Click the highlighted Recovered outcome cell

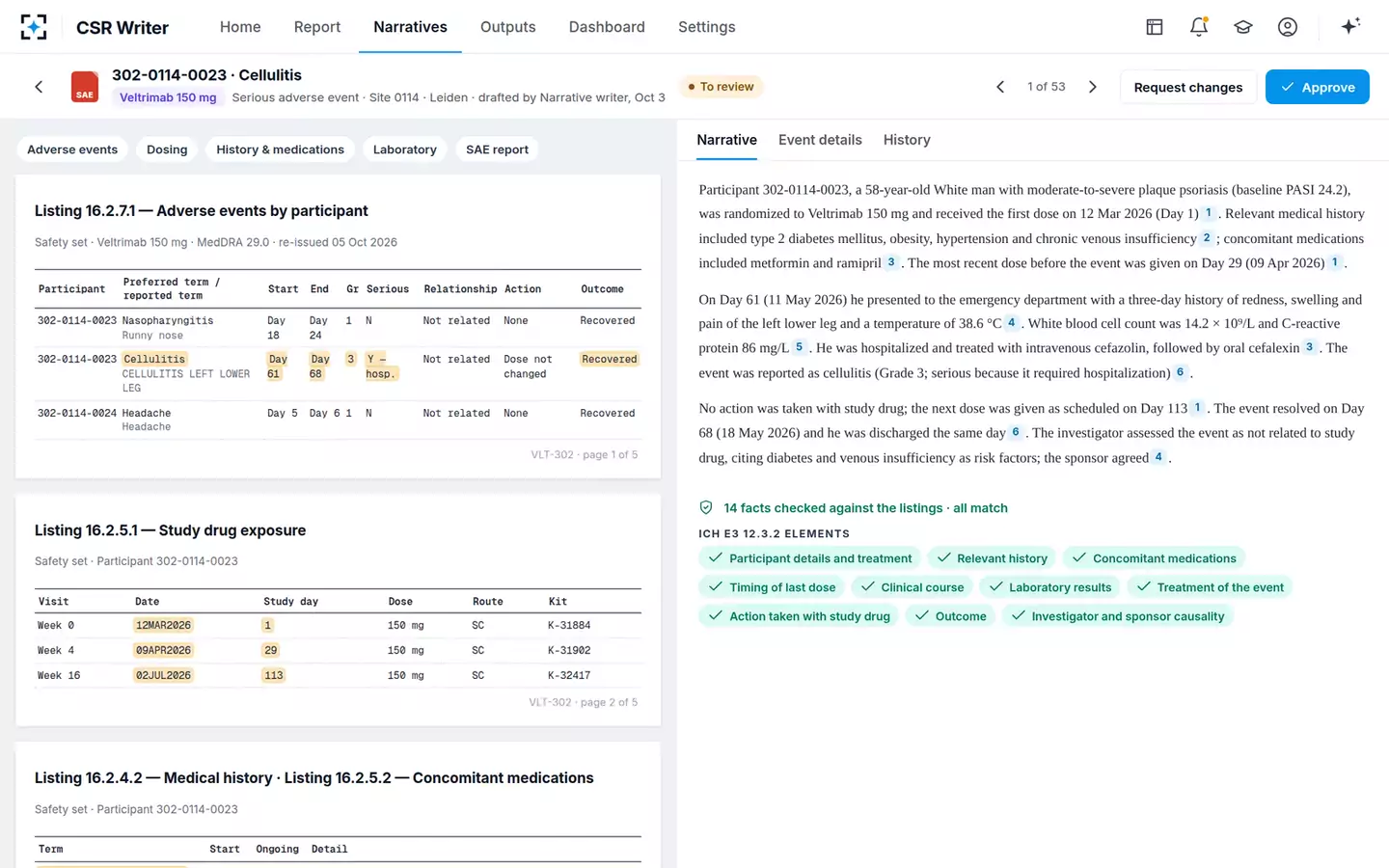[609, 359]
